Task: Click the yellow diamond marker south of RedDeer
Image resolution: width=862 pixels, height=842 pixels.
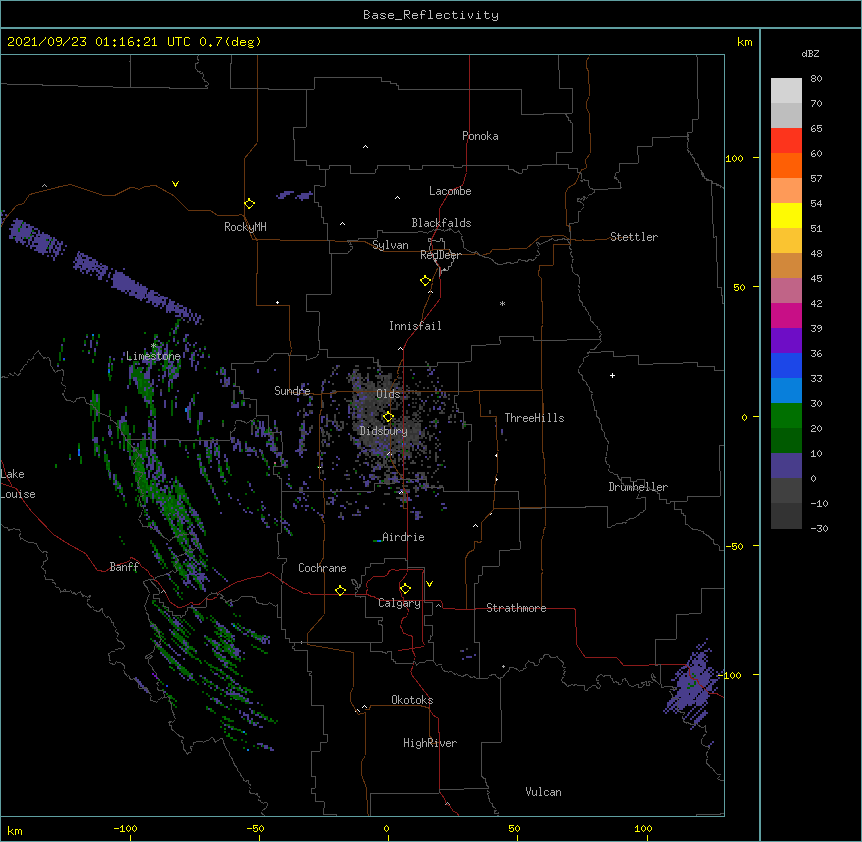Action: click(425, 281)
